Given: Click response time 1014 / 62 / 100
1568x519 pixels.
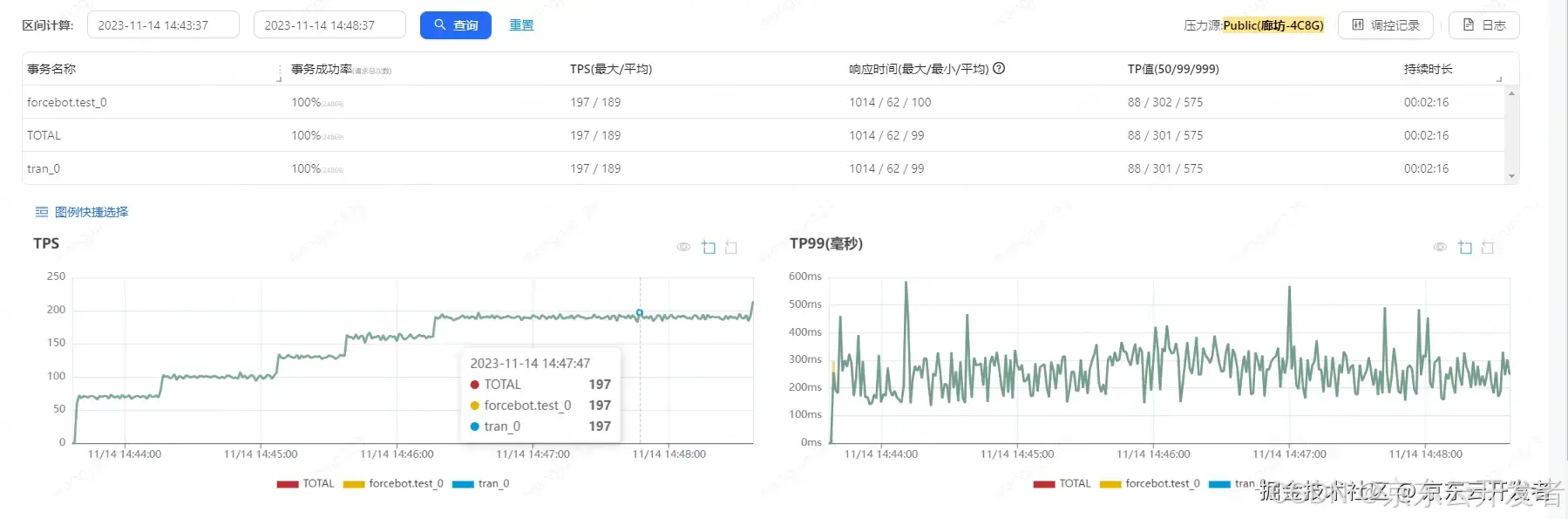Looking at the screenshot, I should [890, 102].
